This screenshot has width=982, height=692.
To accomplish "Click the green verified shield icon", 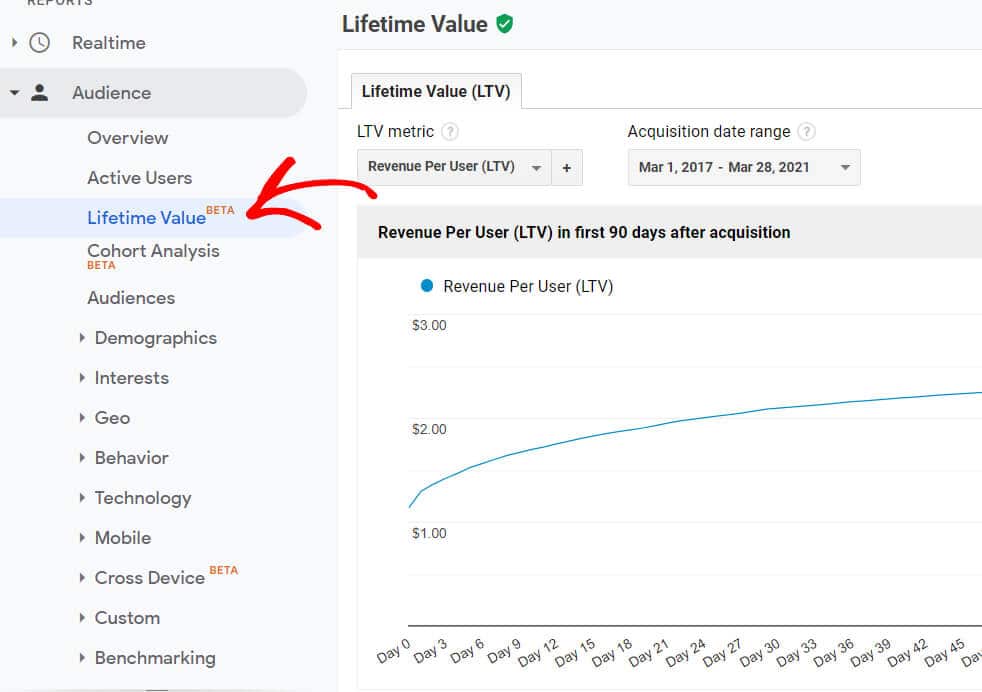I will coord(504,24).
